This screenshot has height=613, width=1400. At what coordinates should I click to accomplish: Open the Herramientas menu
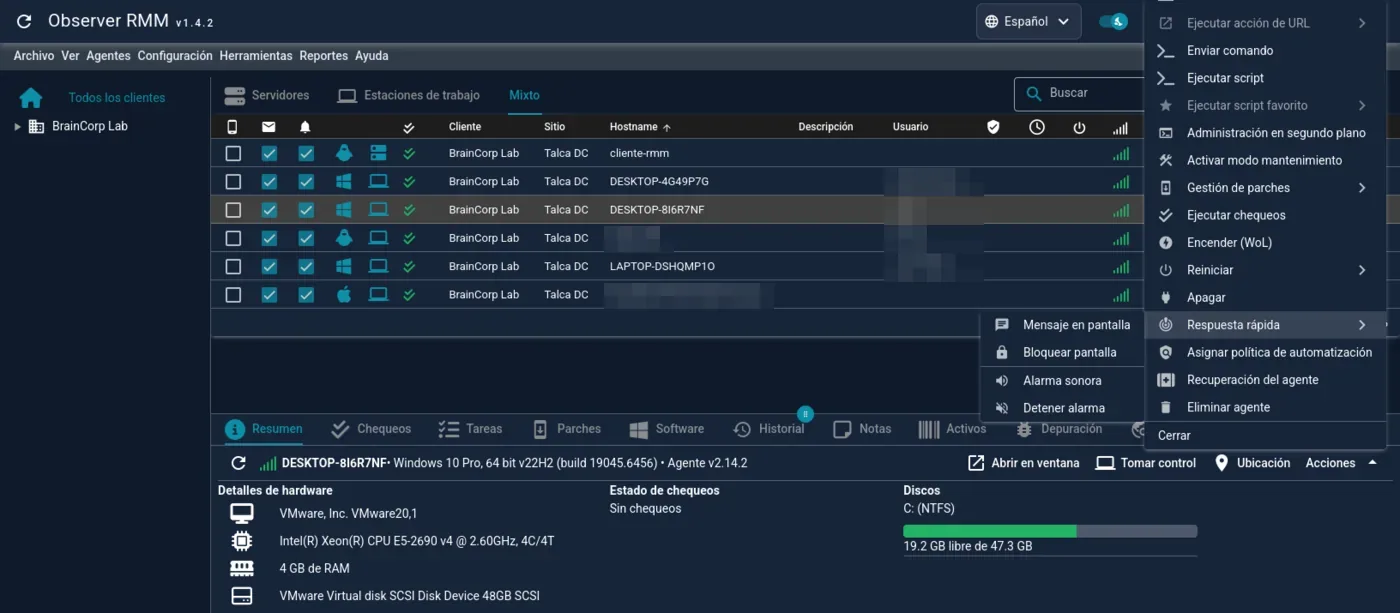256,56
